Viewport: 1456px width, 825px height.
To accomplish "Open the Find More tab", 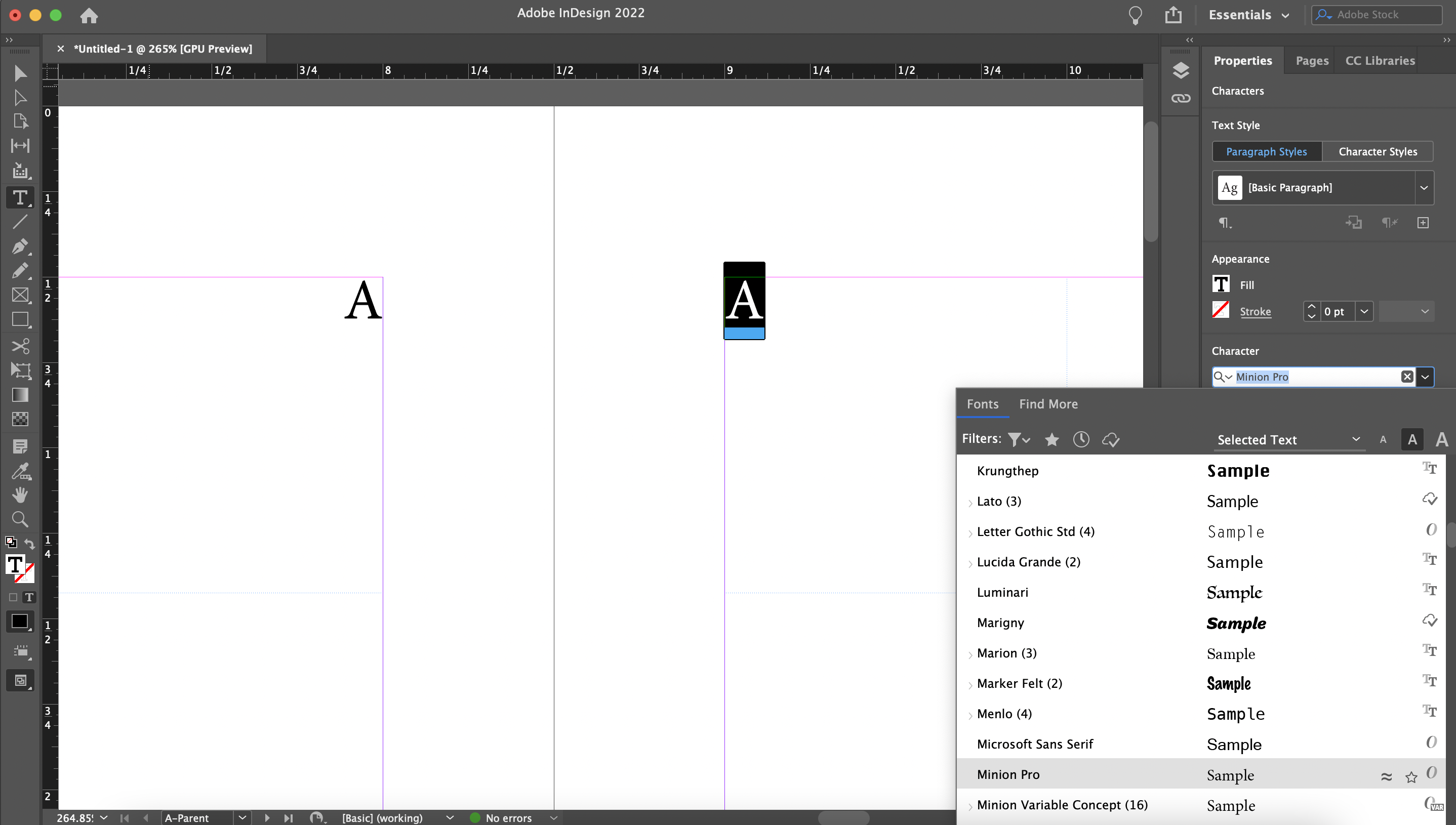I will [x=1048, y=404].
